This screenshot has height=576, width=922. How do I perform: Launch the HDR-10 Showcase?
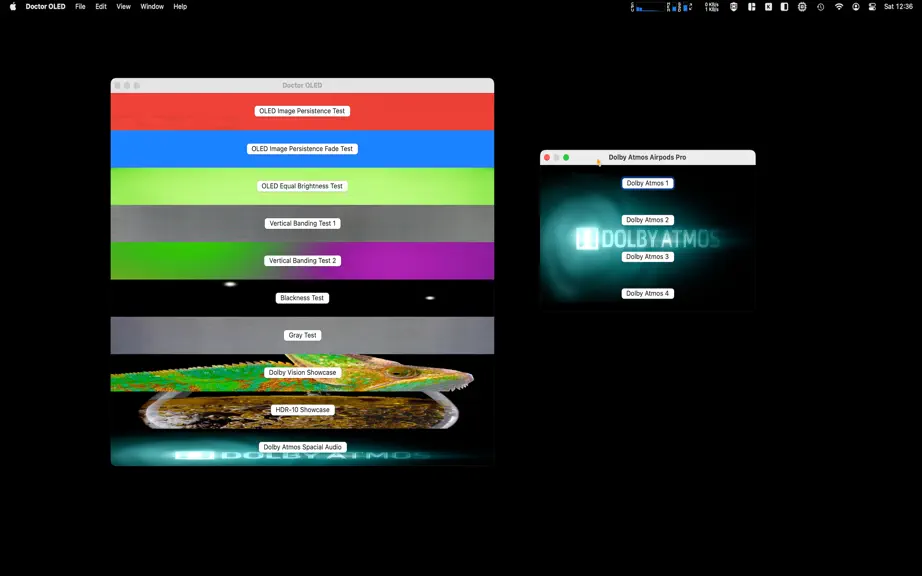302,410
